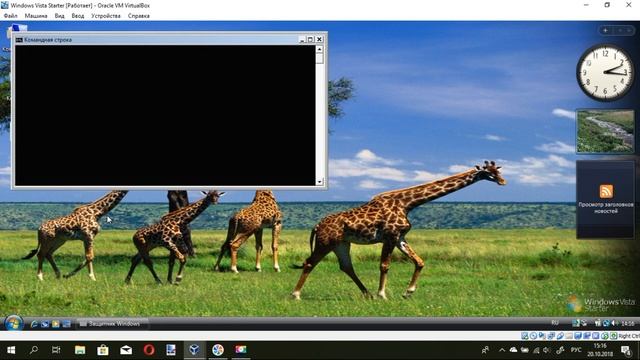This screenshot has width=640, height=360.
Task: Open the Машина menu
Action: coord(36,16)
